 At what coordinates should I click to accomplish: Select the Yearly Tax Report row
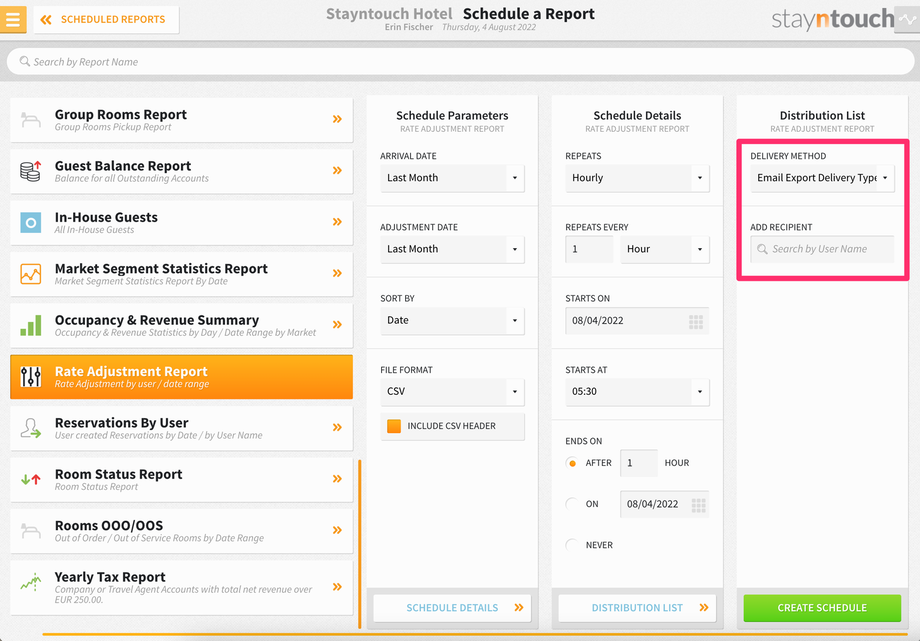coord(181,588)
